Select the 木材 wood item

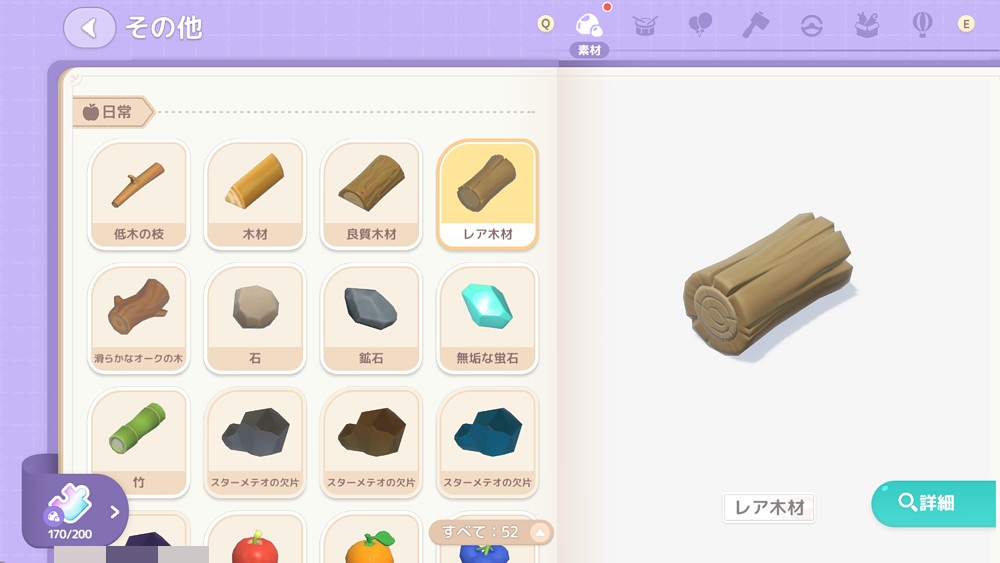255,194
